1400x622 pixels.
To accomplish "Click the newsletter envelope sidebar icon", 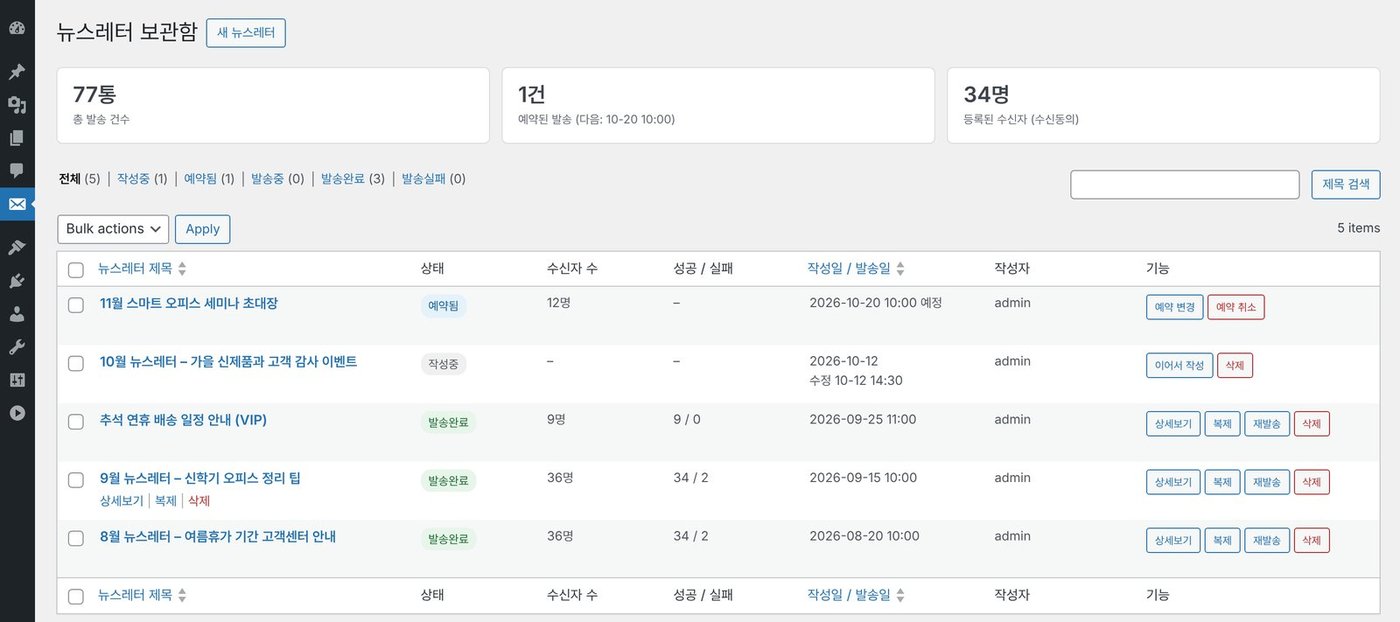I will coord(17,204).
